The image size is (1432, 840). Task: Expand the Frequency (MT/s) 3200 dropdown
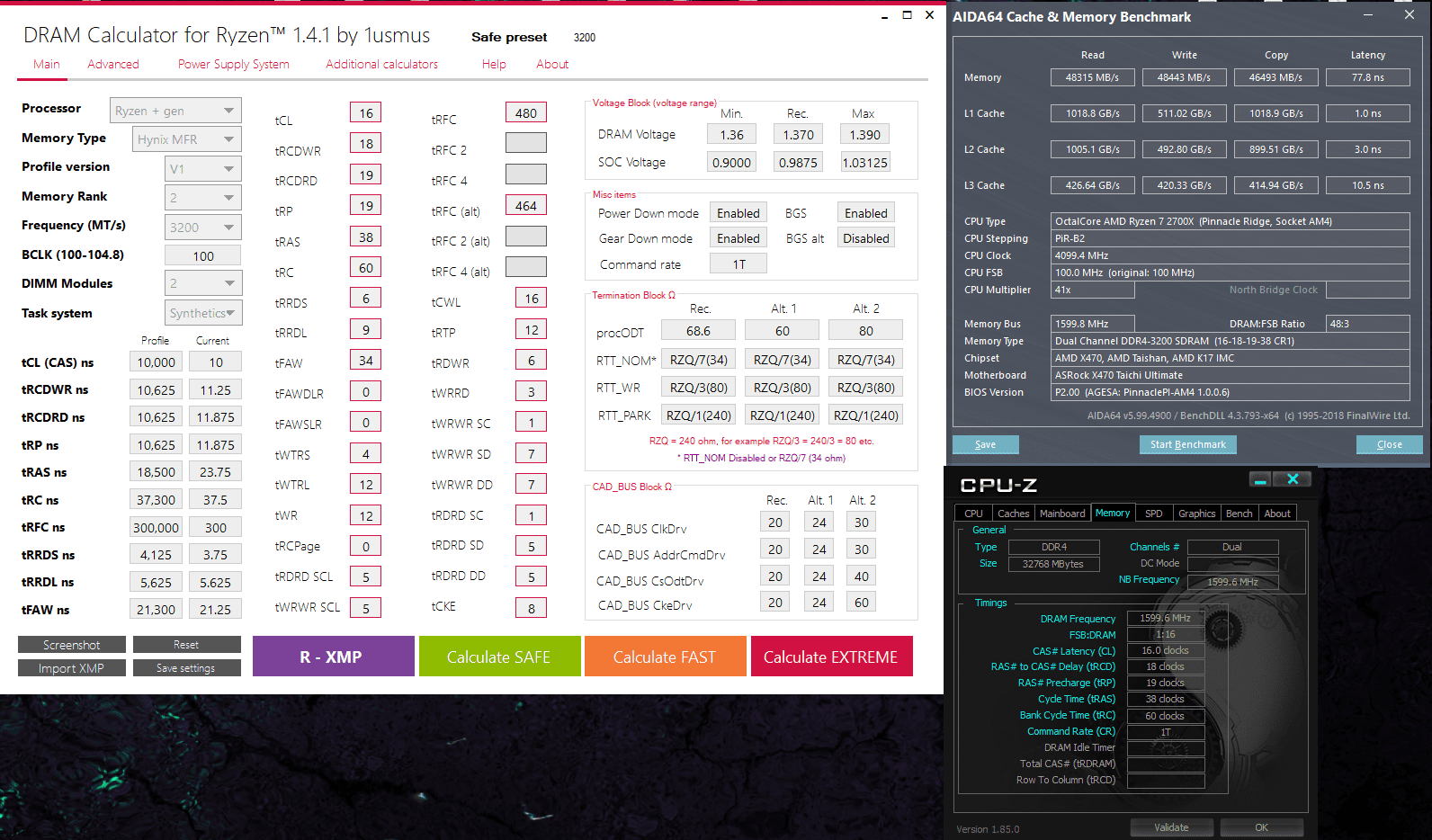[203, 227]
